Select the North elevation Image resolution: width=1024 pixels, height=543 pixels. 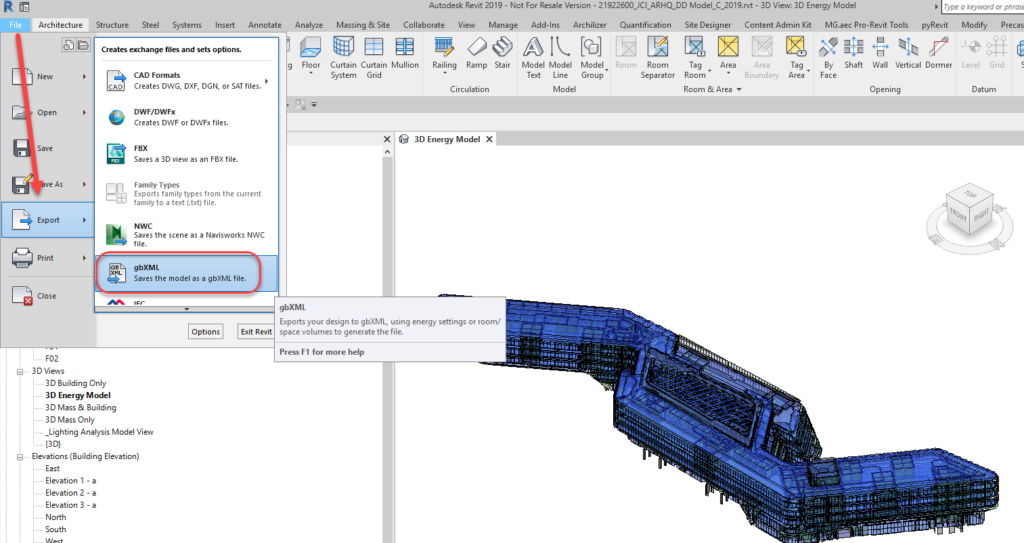56,518
